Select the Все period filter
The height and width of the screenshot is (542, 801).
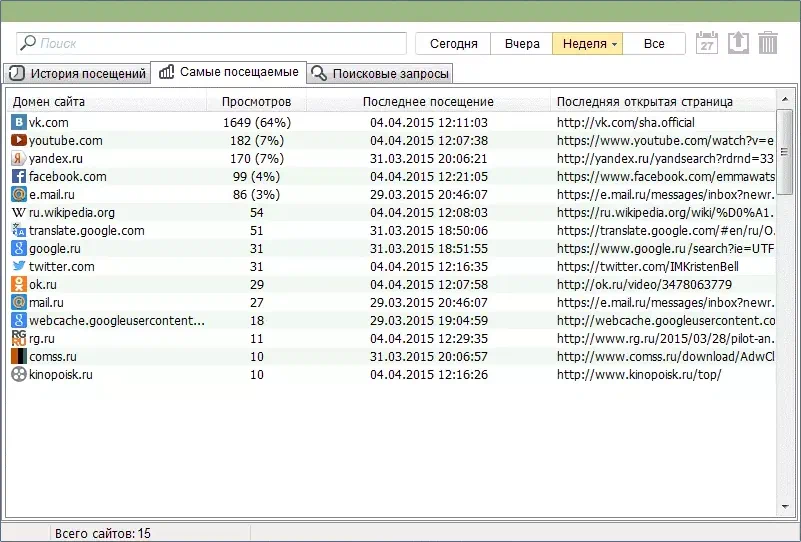point(654,44)
